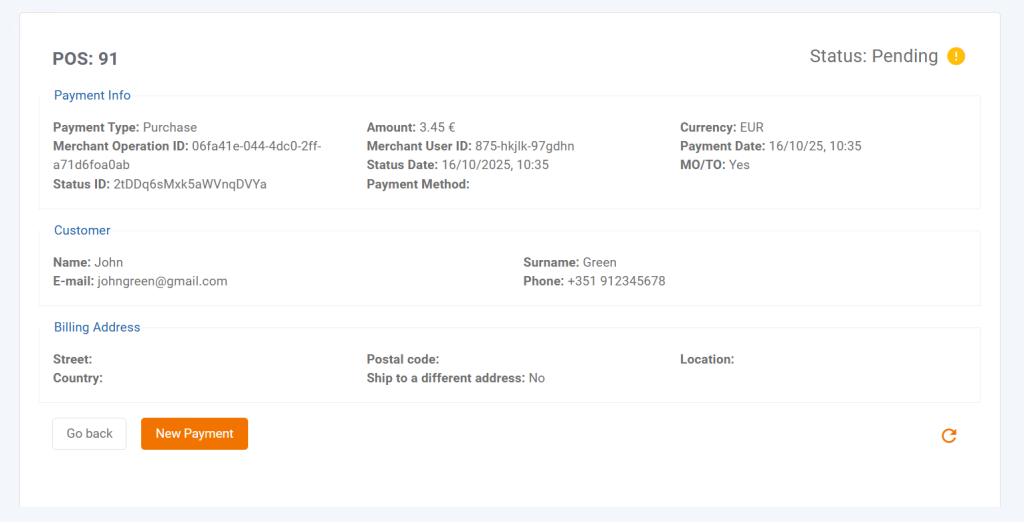
Task: Start a New Payment
Action: coord(194,434)
